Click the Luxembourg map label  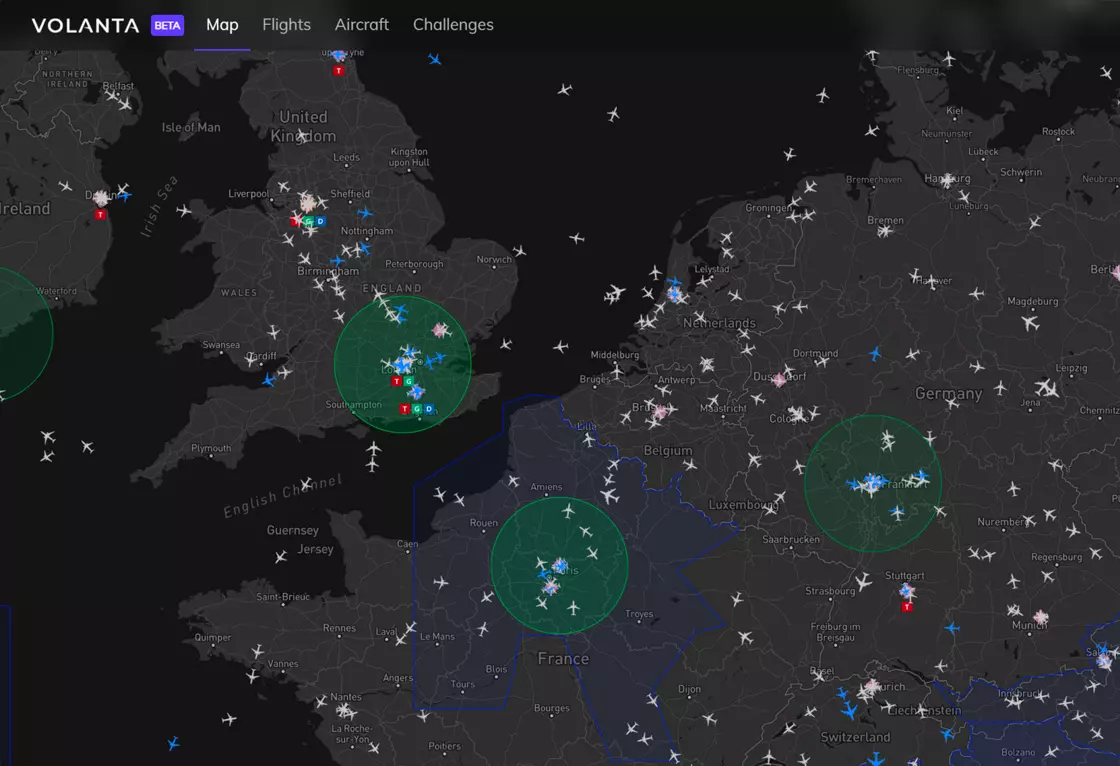click(743, 504)
